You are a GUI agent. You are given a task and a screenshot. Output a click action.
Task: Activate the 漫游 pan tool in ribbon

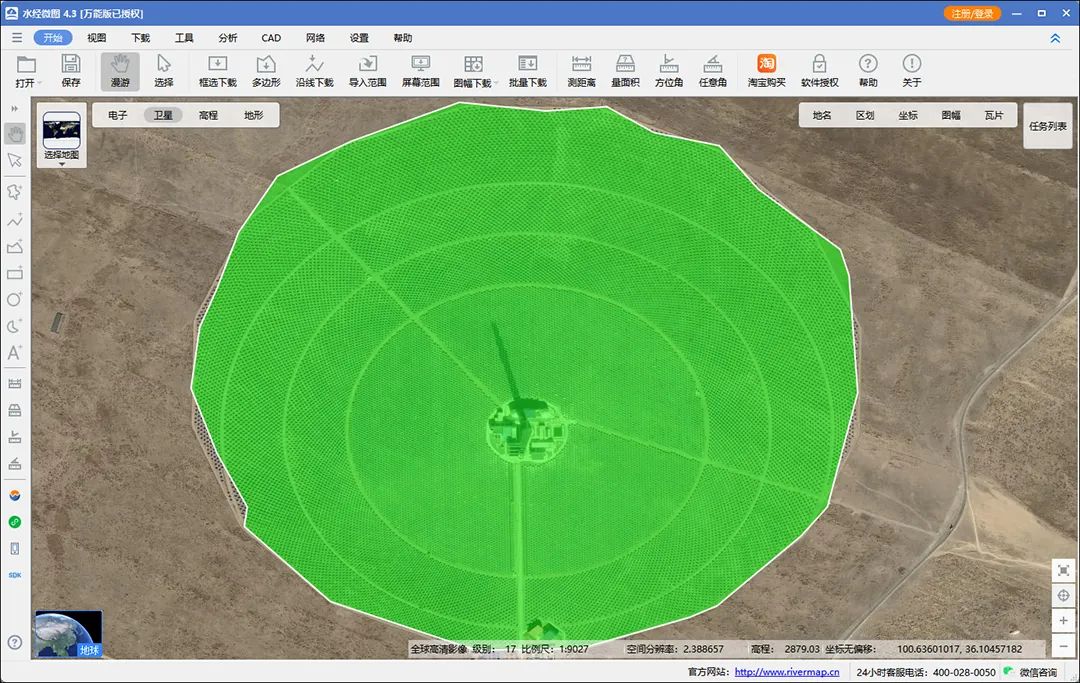tap(120, 72)
